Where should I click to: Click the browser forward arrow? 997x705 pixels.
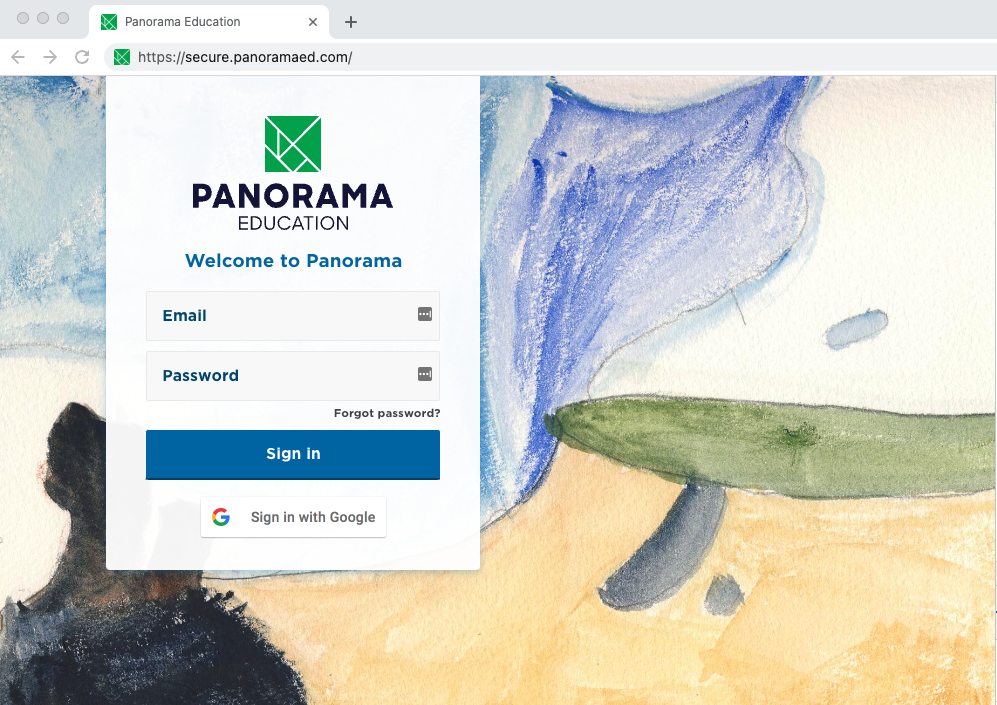click(x=50, y=57)
